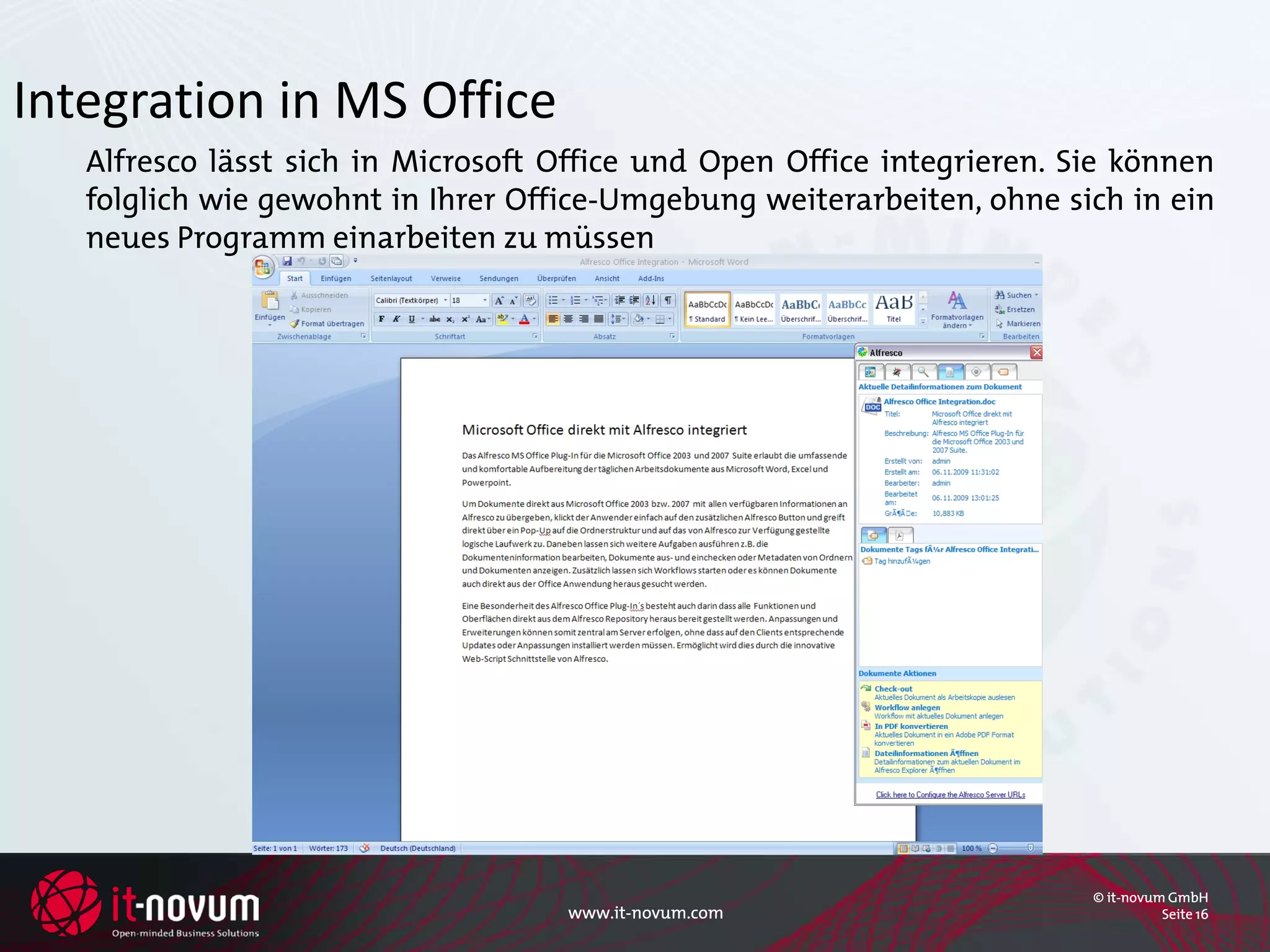
Task: Open Alfresco panel search magnifier tab
Action: [923, 372]
